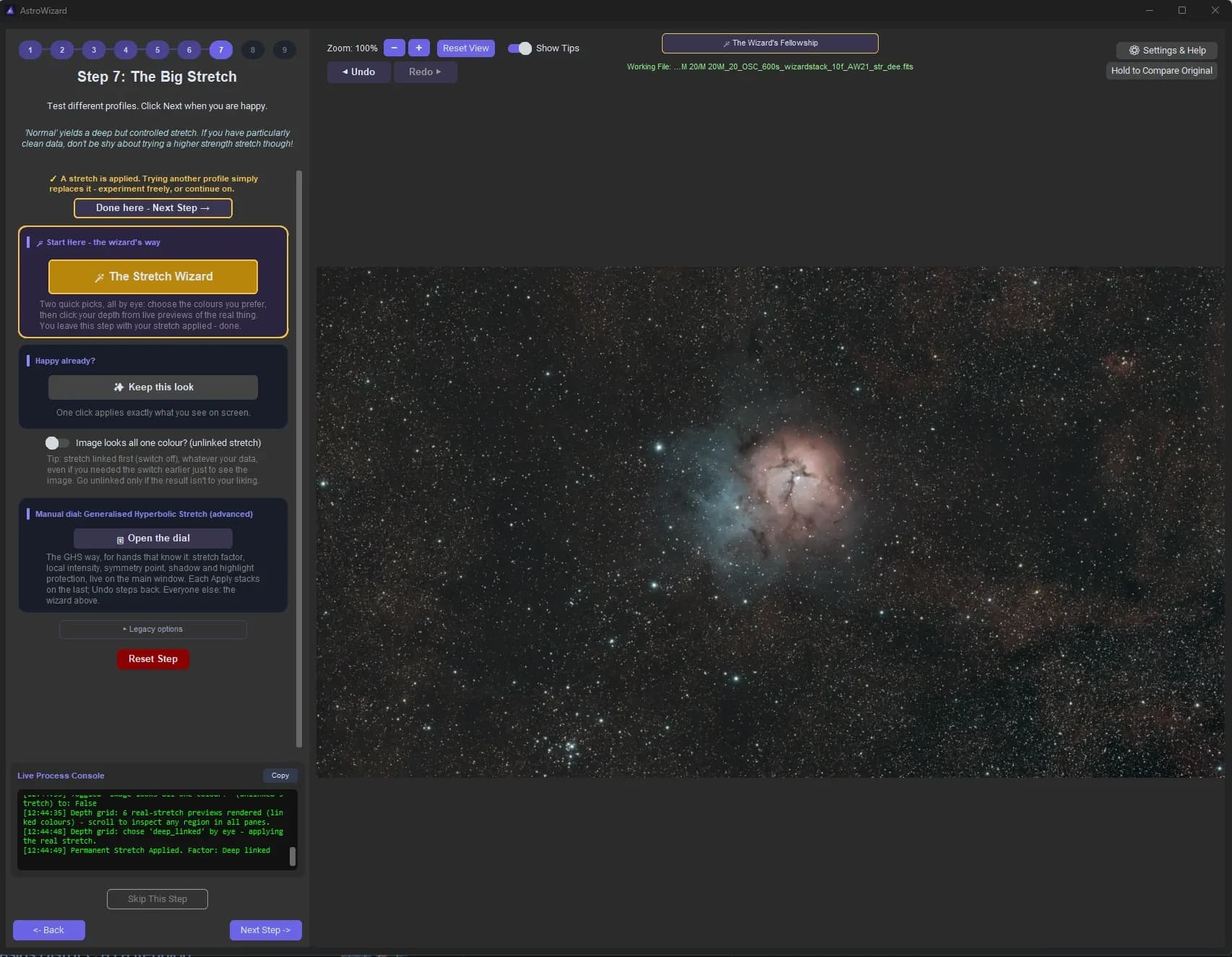Click the bottom Next Step button
Image resolution: width=1232 pixels, height=957 pixels.
click(x=266, y=930)
